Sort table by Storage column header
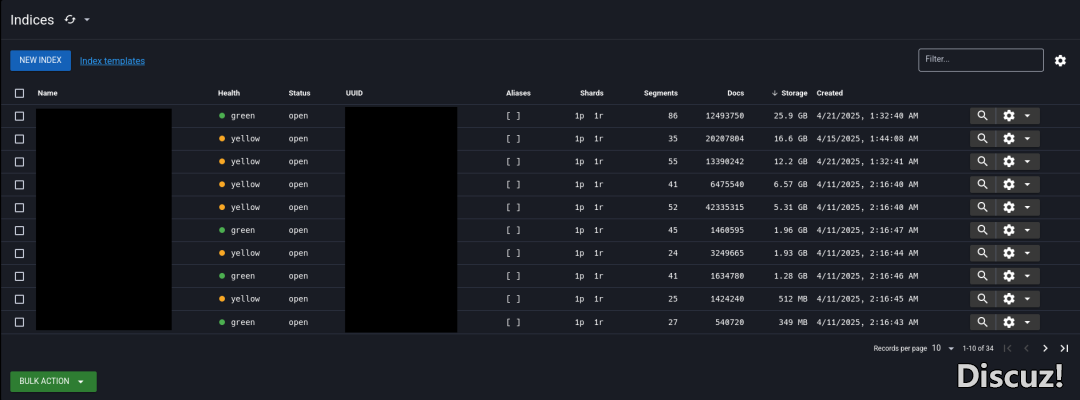This screenshot has width=1080, height=400. (794, 93)
